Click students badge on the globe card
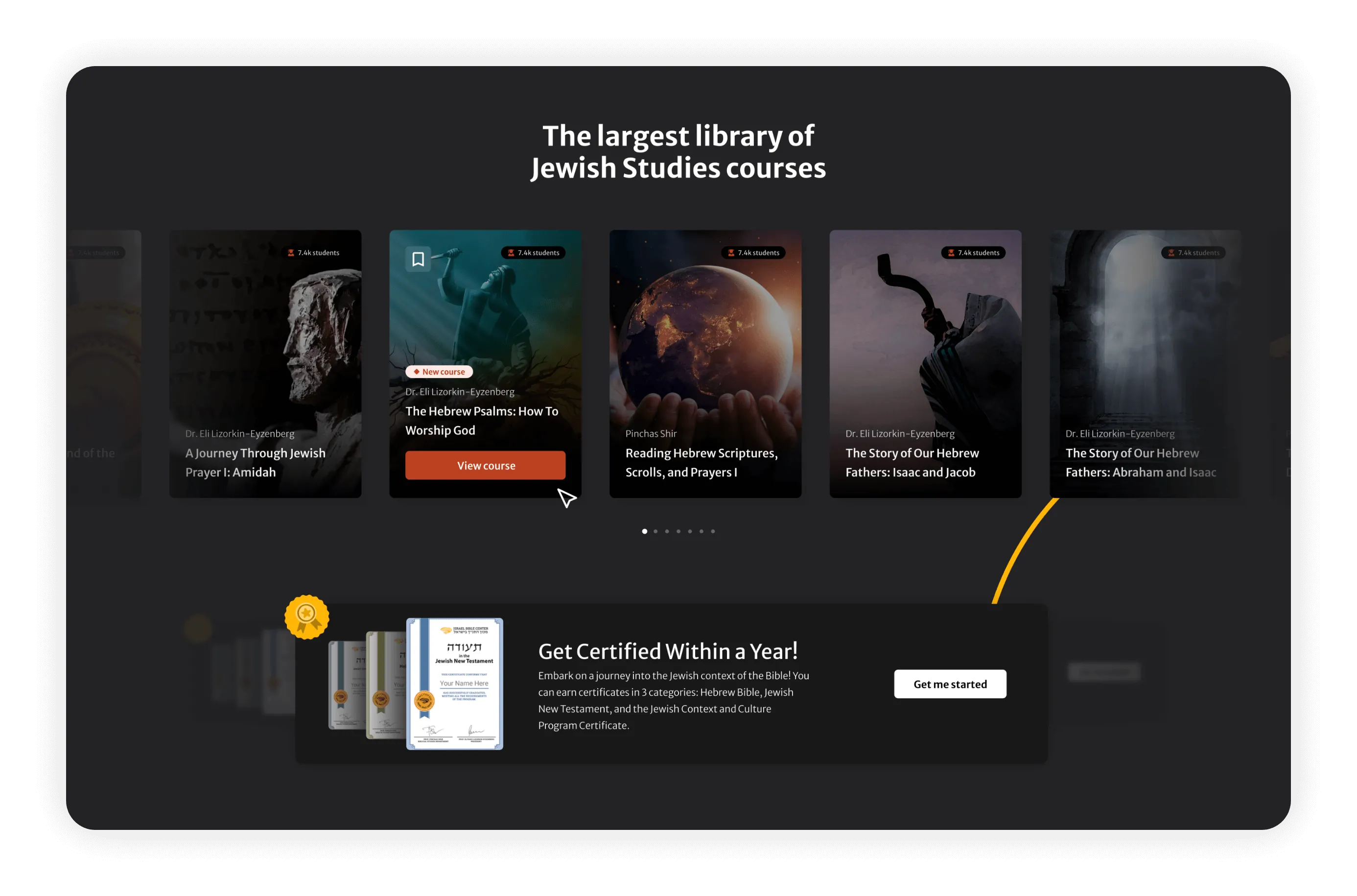This screenshot has width=1357, height=896. coord(753,253)
